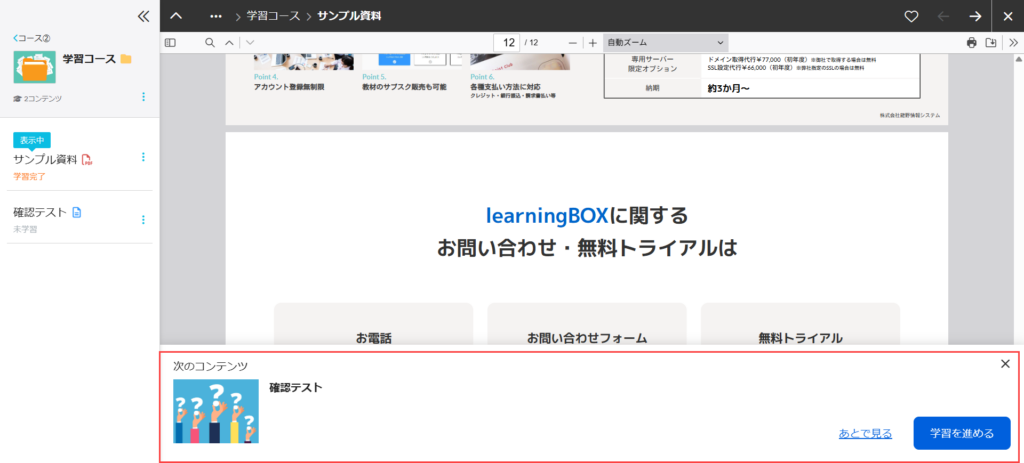This screenshot has height=463, width=1024.
Task: Go to next content with right arrow
Action: (975, 16)
